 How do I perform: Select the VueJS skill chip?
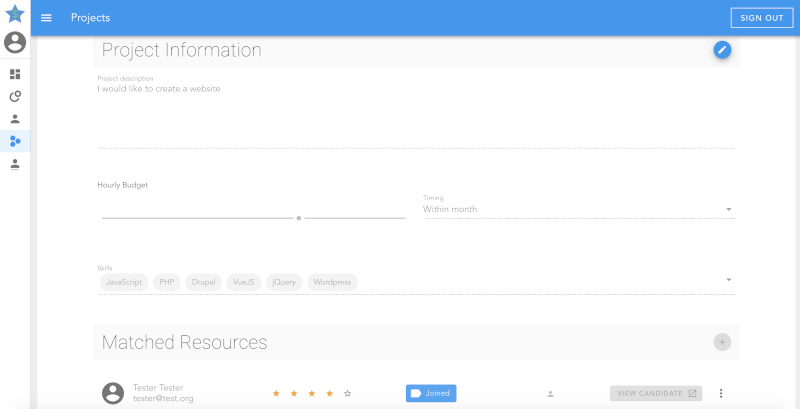pos(244,282)
